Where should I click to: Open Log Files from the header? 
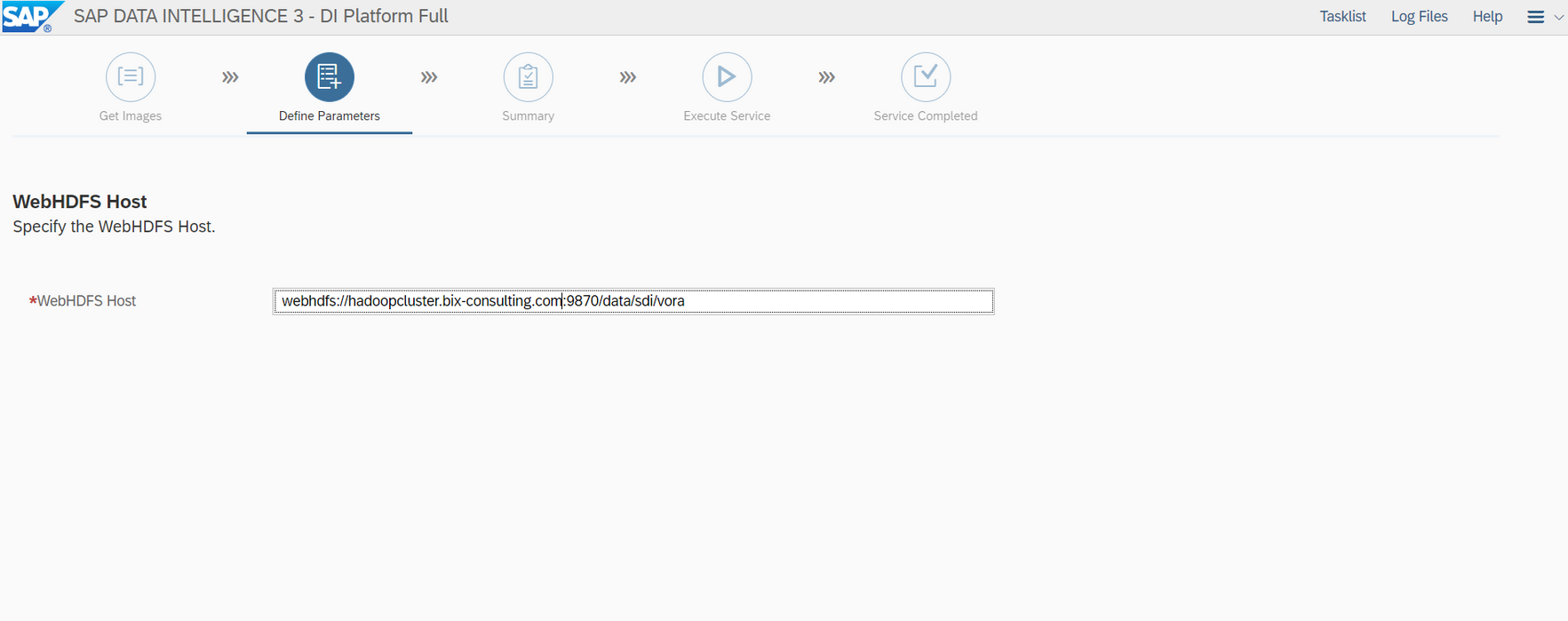click(x=1419, y=17)
